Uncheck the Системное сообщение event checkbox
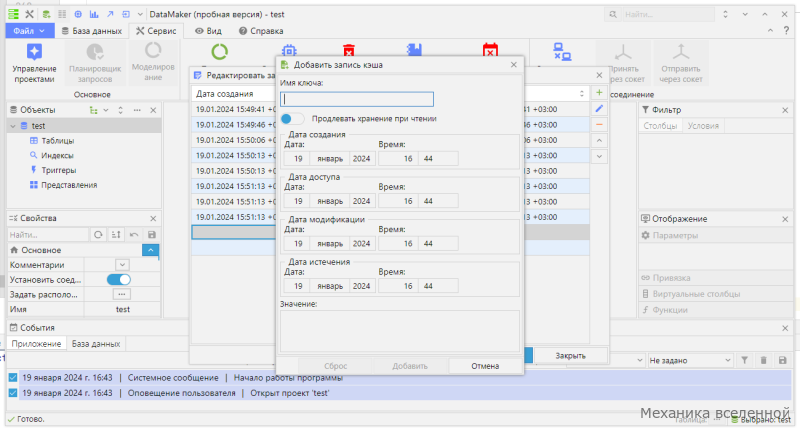Image resolution: width=800 pixels, height=431 pixels. click(x=13, y=378)
